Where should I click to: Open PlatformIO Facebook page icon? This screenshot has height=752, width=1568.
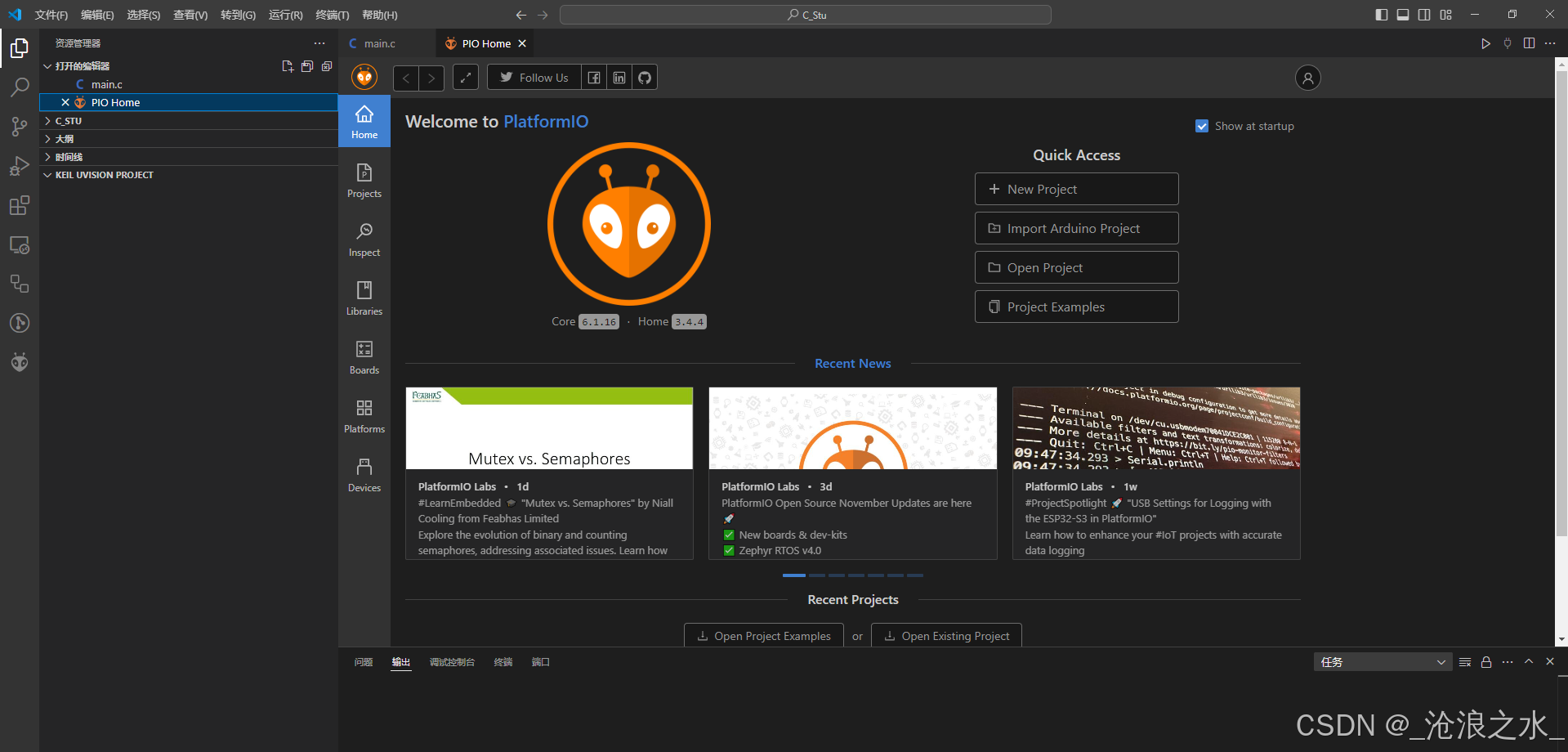tap(594, 78)
